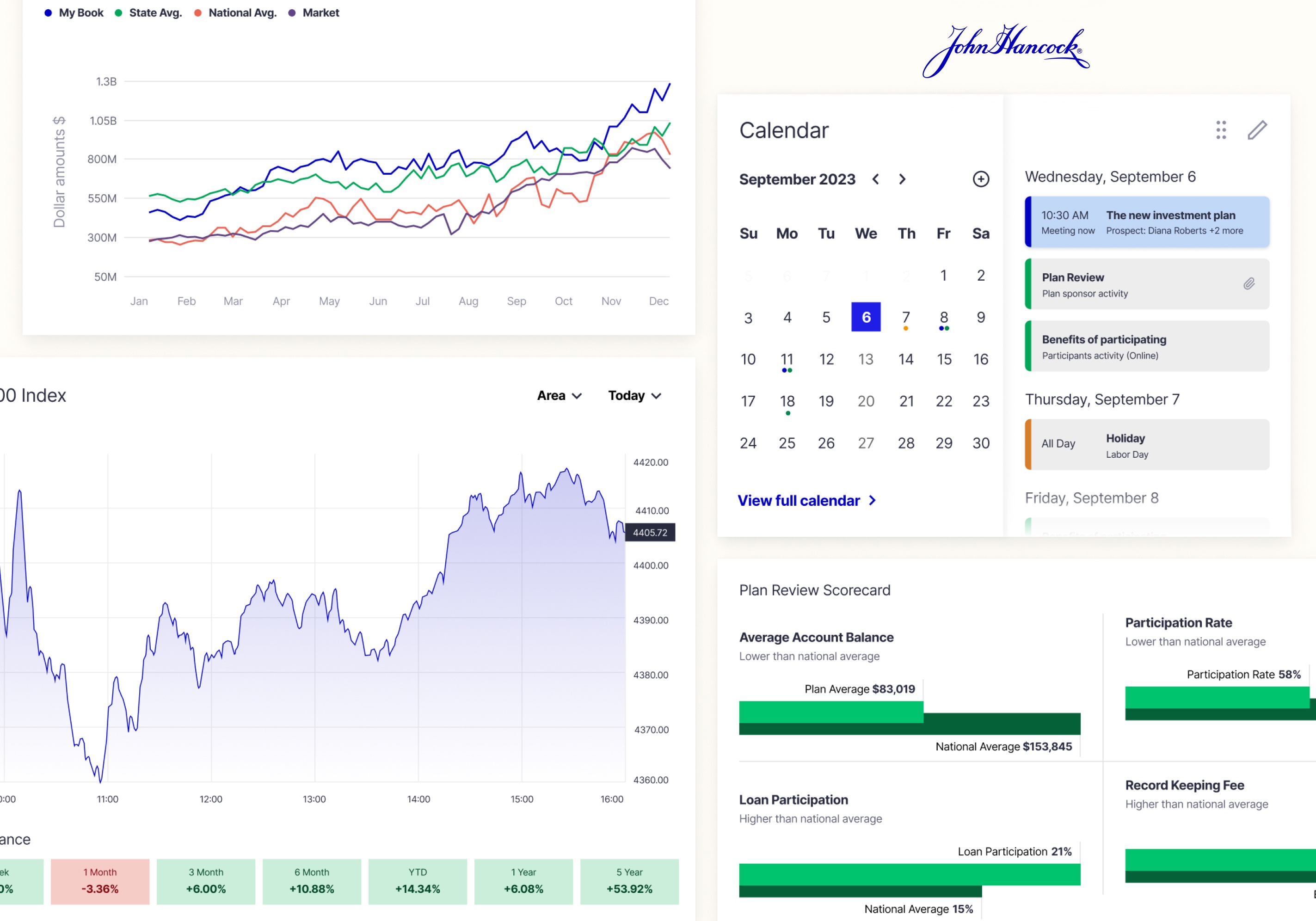Image resolution: width=1316 pixels, height=921 pixels.
Task: Click the add event plus icon
Action: pyautogui.click(x=981, y=179)
